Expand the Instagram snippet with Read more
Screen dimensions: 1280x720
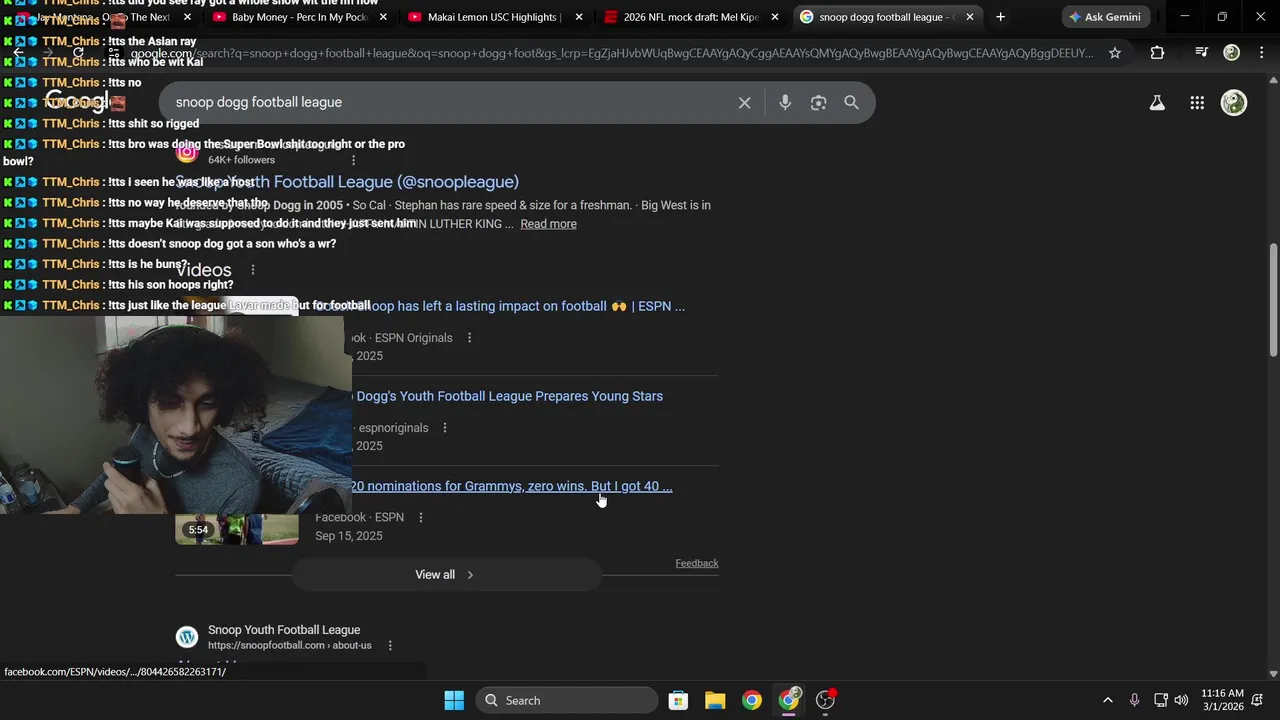[x=548, y=224]
